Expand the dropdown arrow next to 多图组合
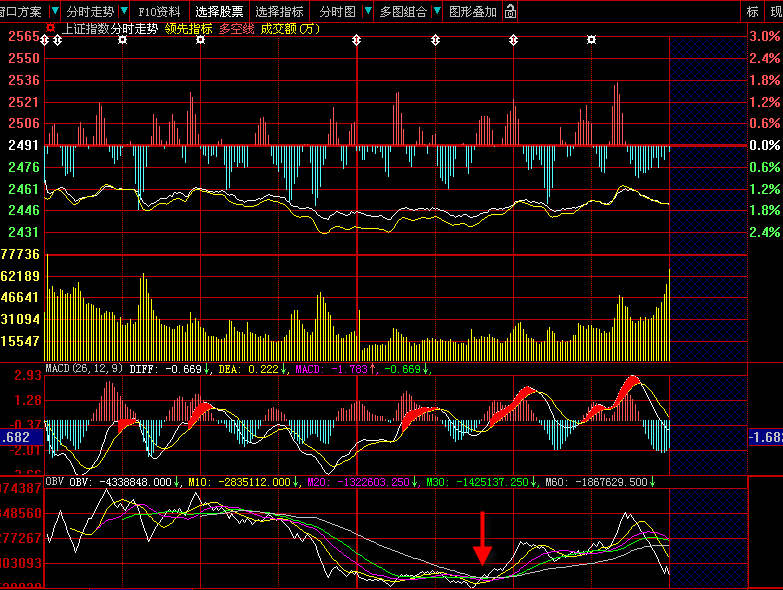The height and width of the screenshot is (590, 783). [x=437, y=11]
